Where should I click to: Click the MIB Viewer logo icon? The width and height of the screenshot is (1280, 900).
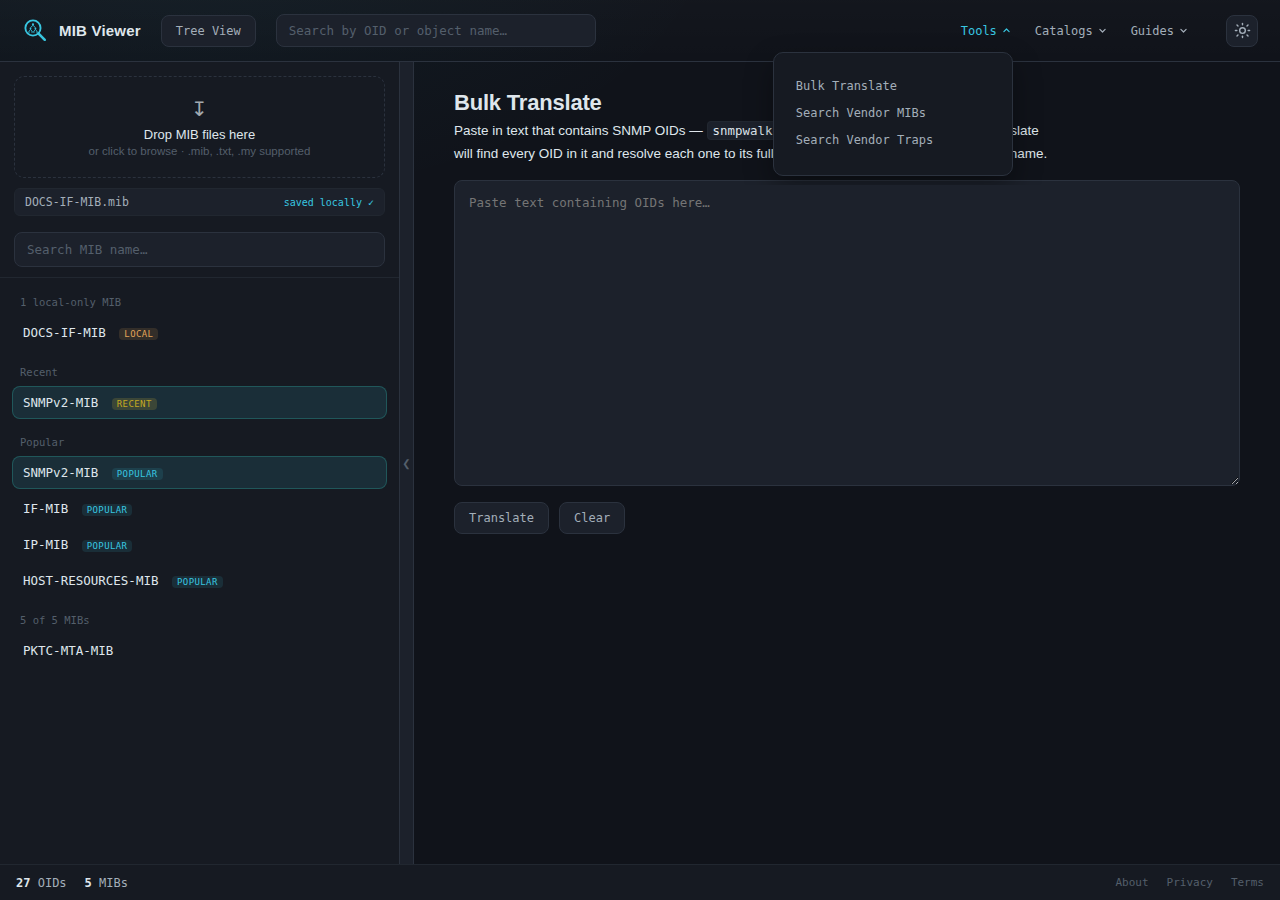(x=35, y=30)
